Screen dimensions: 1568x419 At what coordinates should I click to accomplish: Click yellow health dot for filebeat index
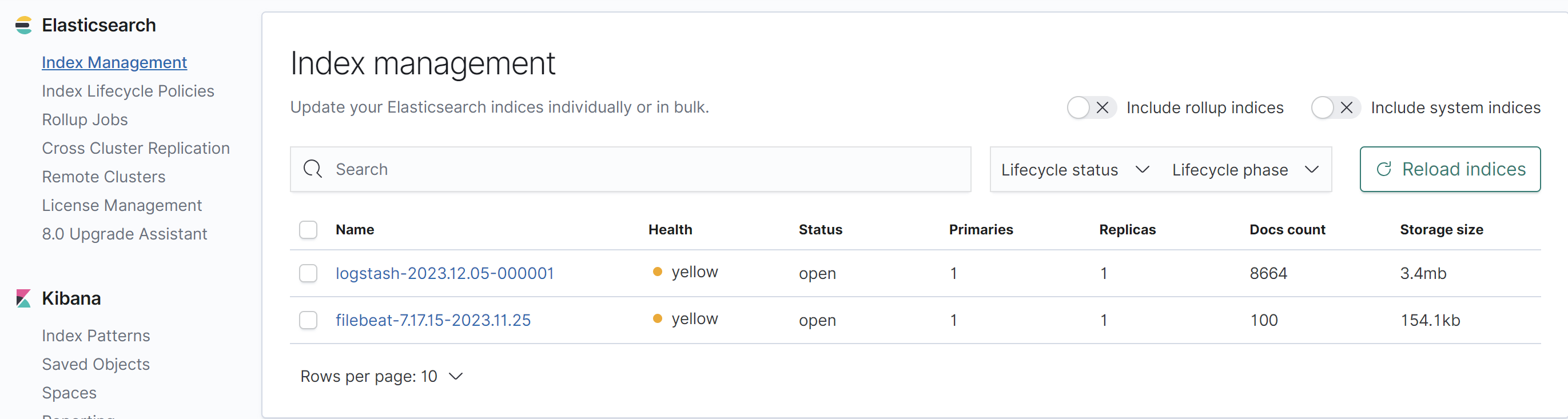pyautogui.click(x=658, y=318)
